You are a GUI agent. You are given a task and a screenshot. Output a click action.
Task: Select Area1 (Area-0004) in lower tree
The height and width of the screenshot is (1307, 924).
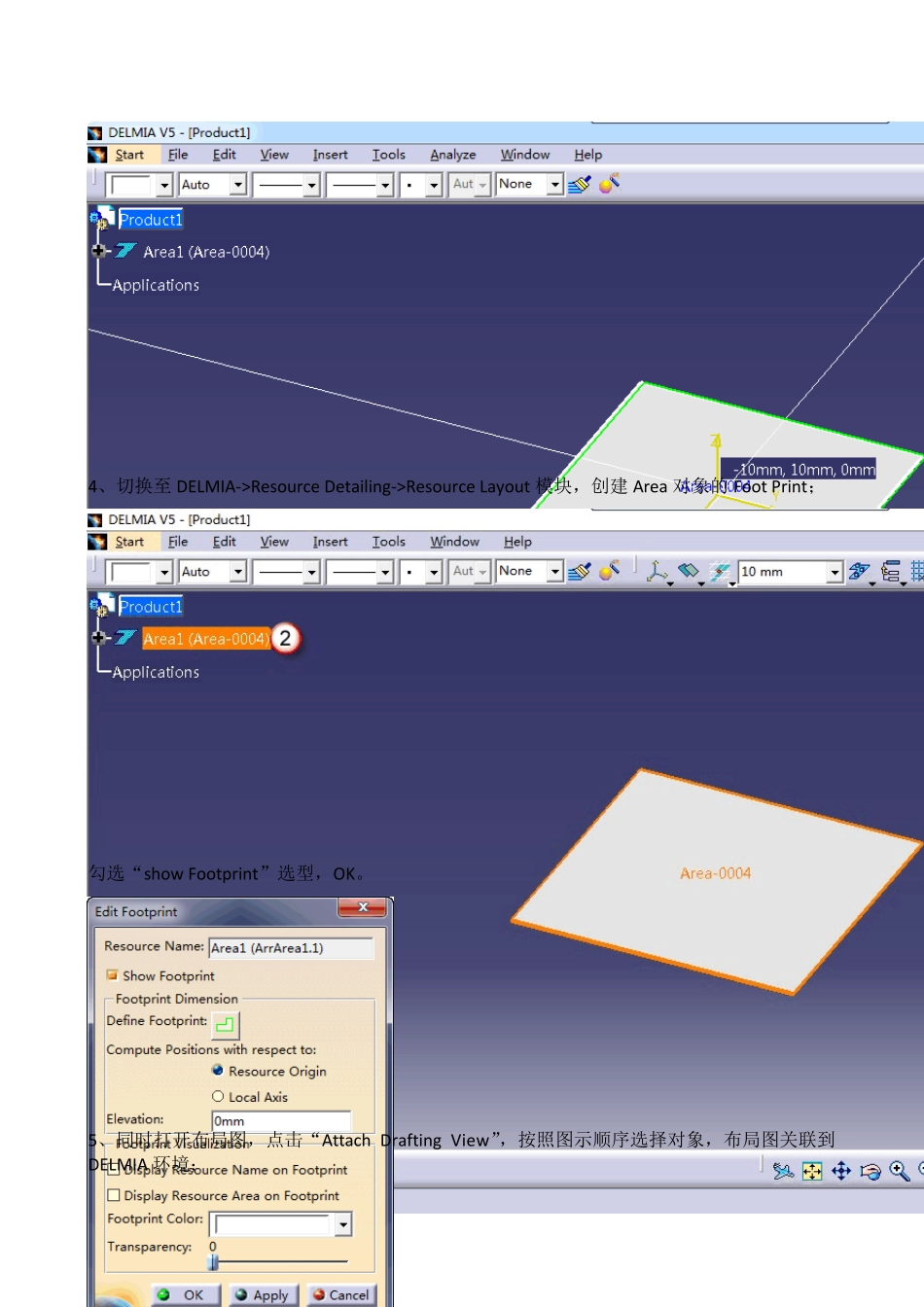(206, 639)
